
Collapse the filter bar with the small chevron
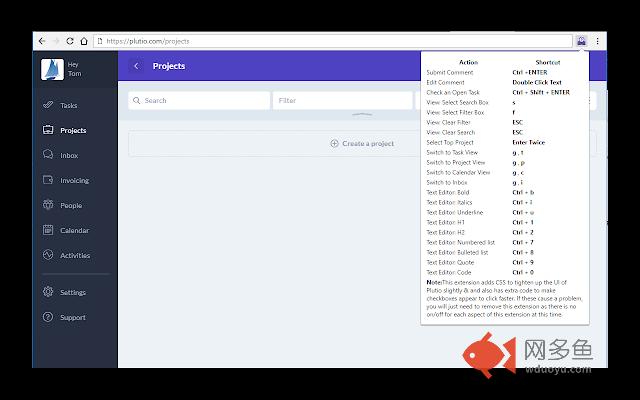coord(362,115)
